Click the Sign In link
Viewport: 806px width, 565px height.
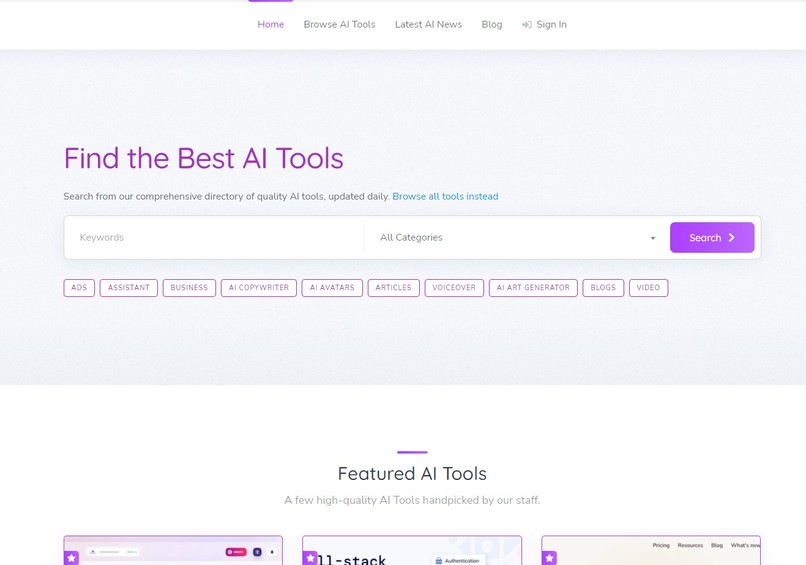[x=544, y=24]
